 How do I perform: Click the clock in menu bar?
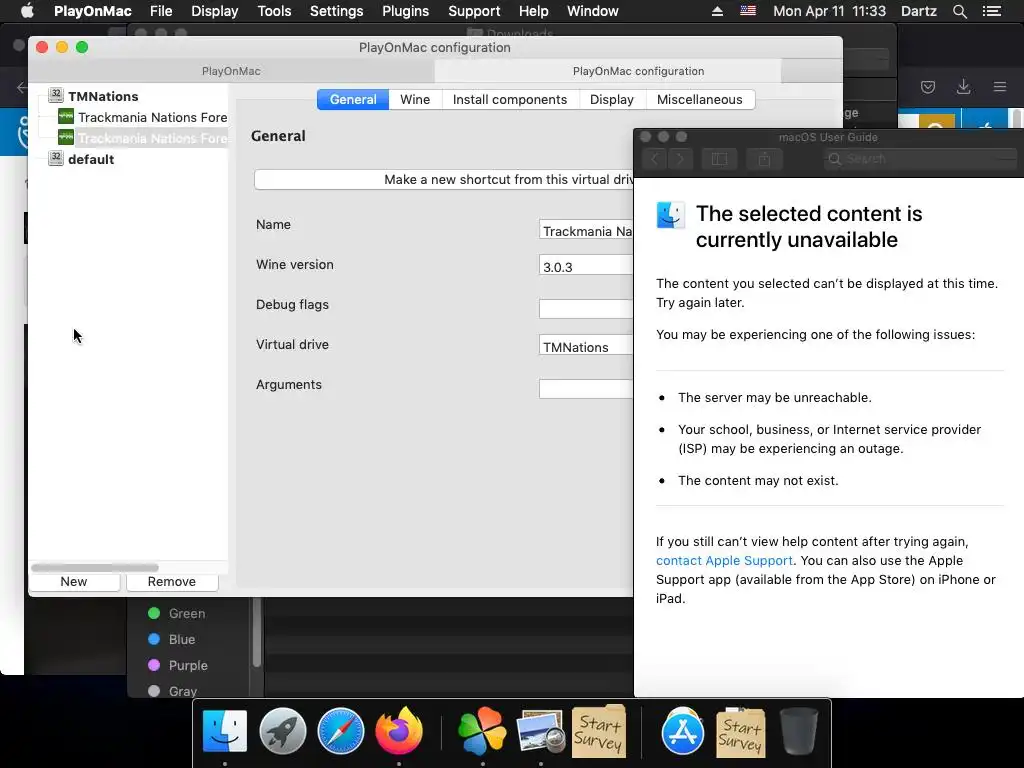pyautogui.click(x=829, y=11)
